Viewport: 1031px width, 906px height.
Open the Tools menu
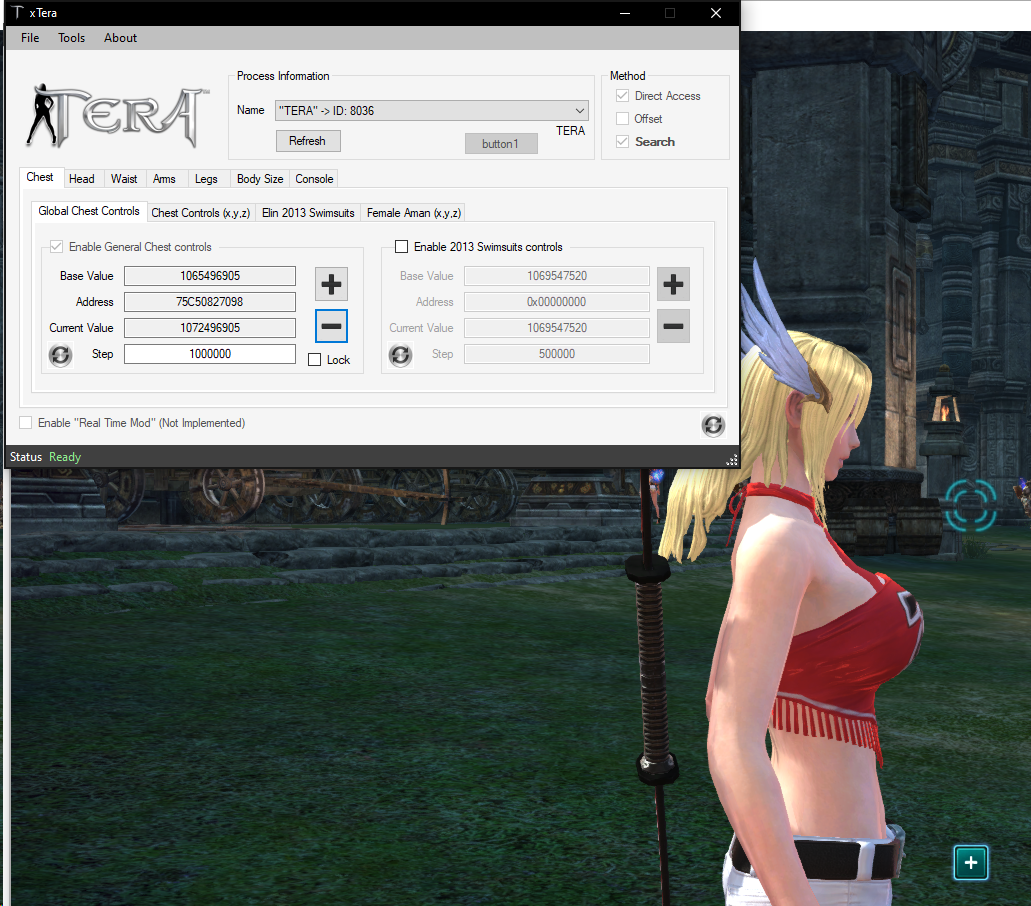(72, 38)
